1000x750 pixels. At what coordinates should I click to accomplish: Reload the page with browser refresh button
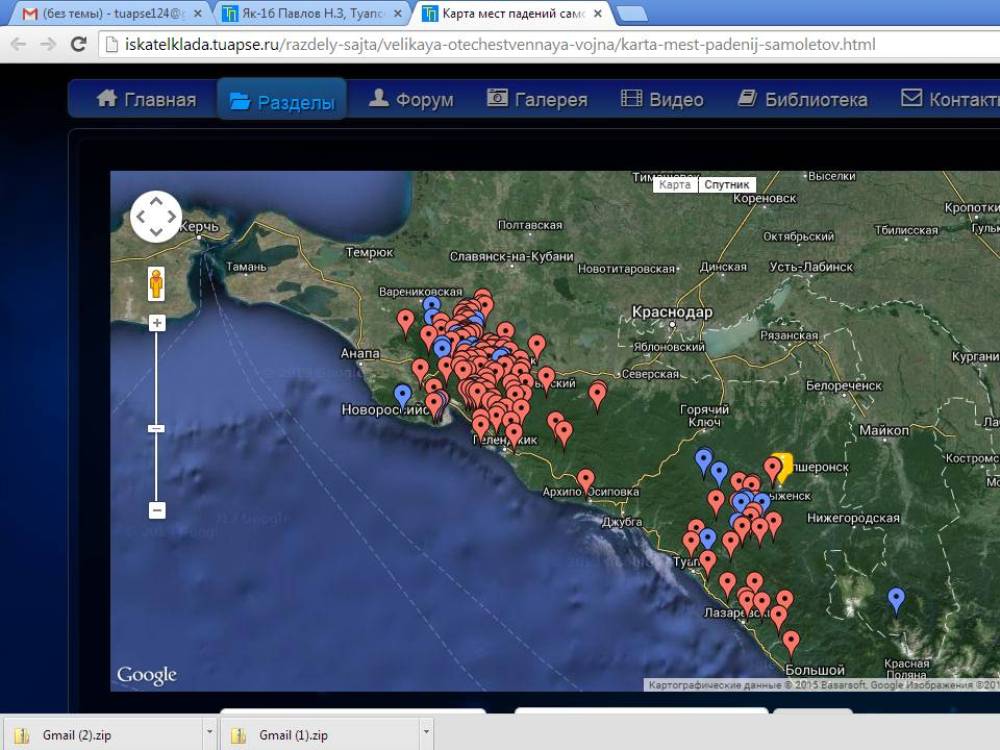(x=79, y=44)
